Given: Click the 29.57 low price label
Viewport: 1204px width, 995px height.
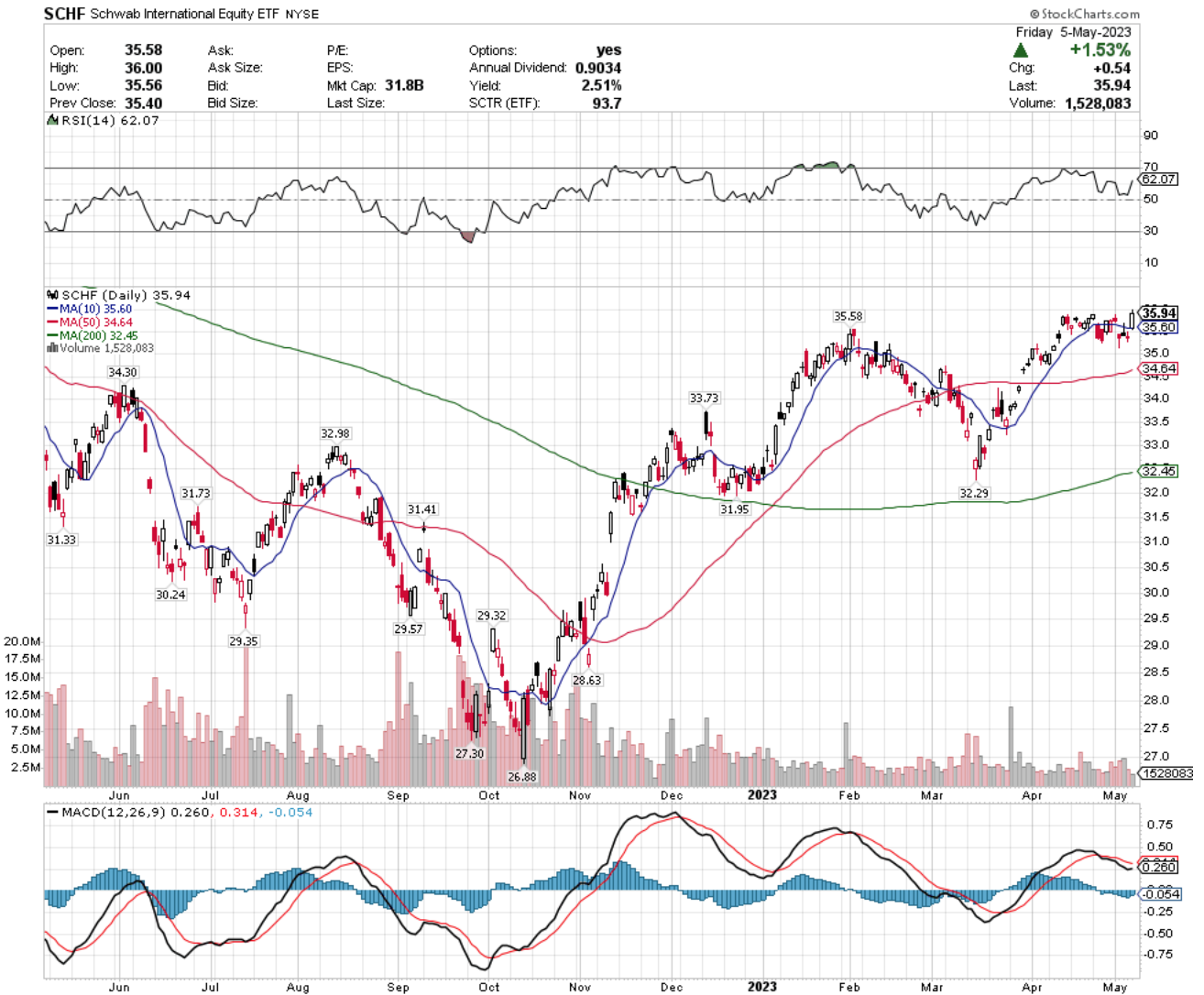Looking at the screenshot, I should [x=409, y=629].
